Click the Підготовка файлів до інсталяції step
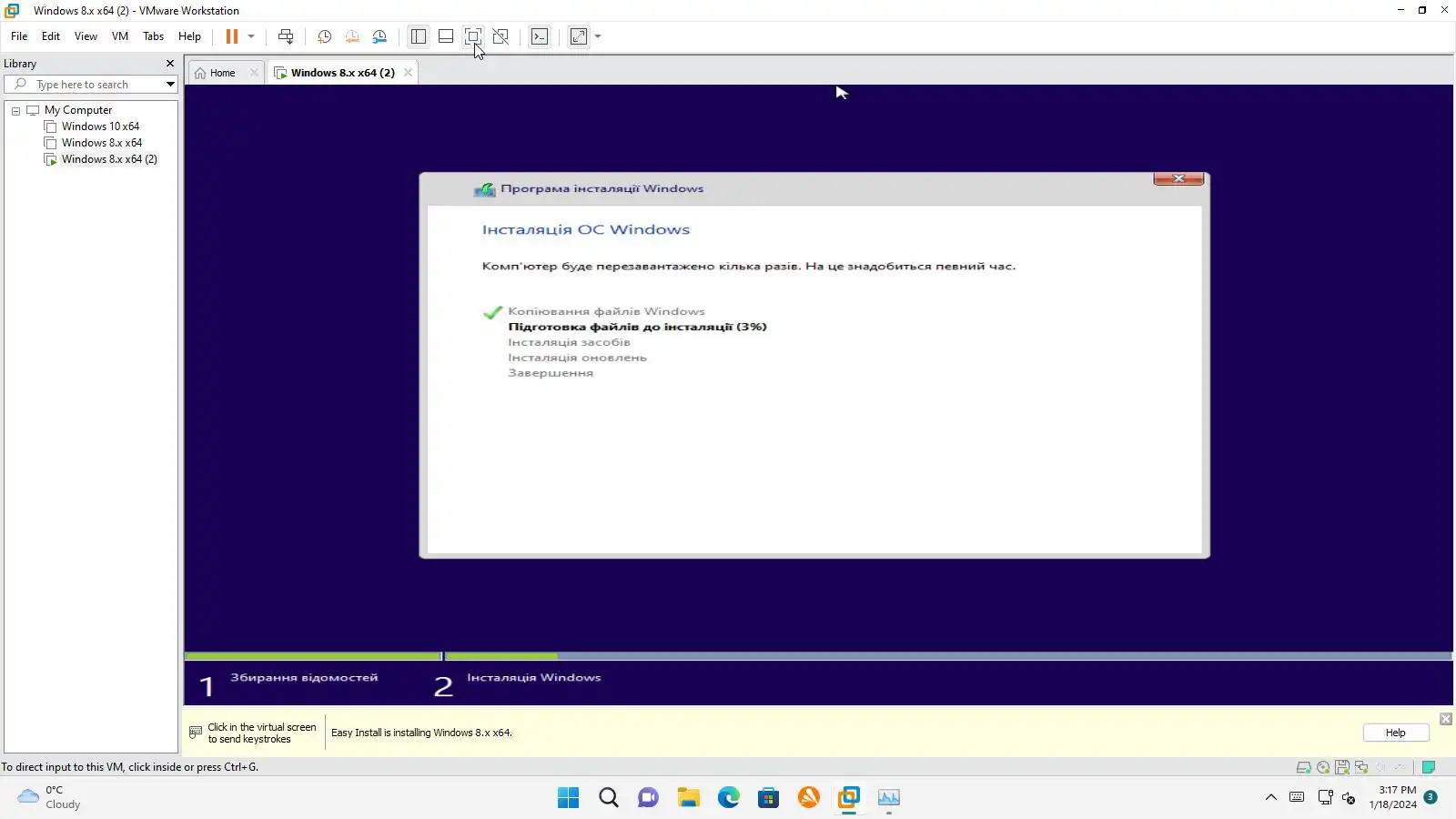 tap(637, 327)
